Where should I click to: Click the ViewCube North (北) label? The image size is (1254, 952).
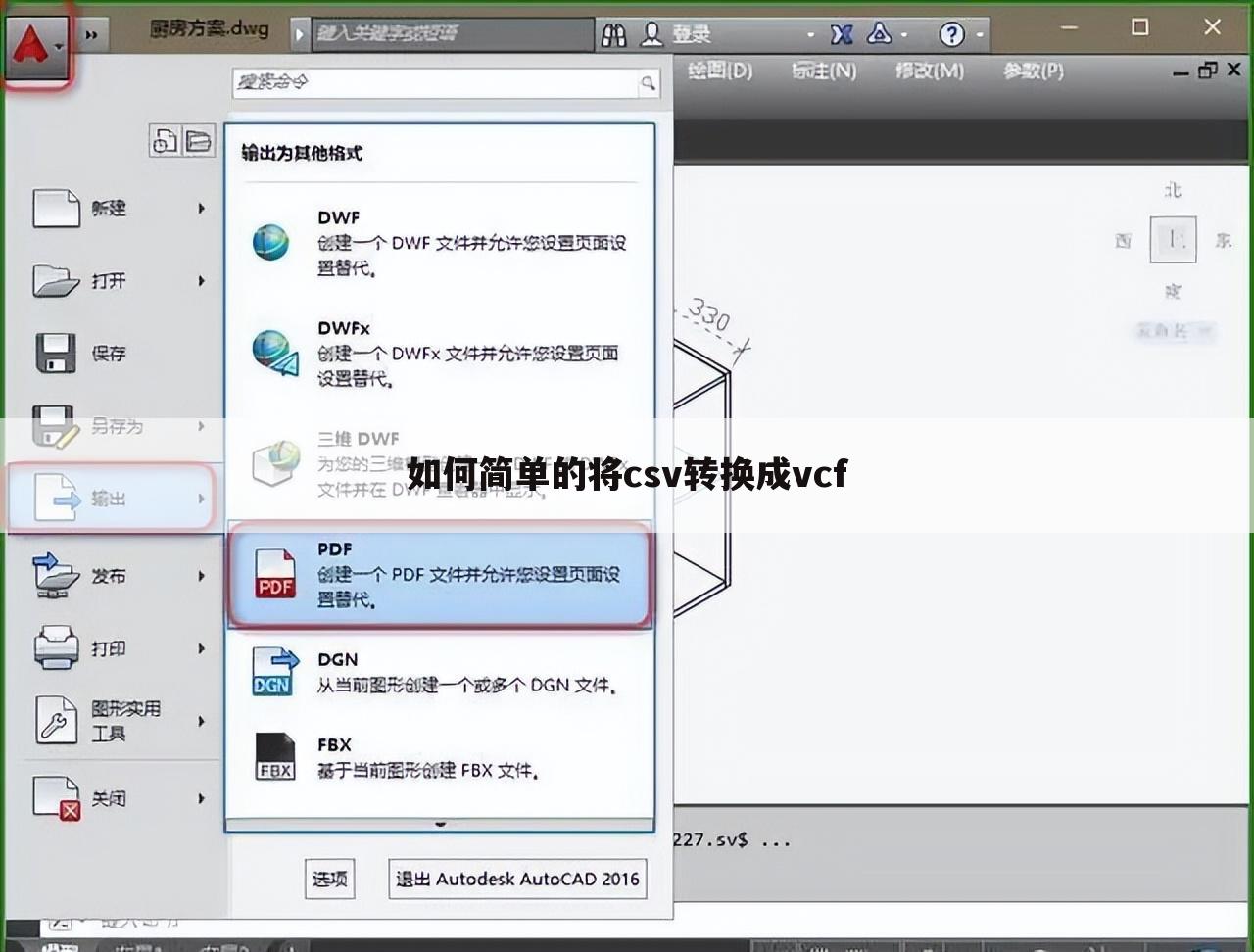pyautogui.click(x=1173, y=190)
